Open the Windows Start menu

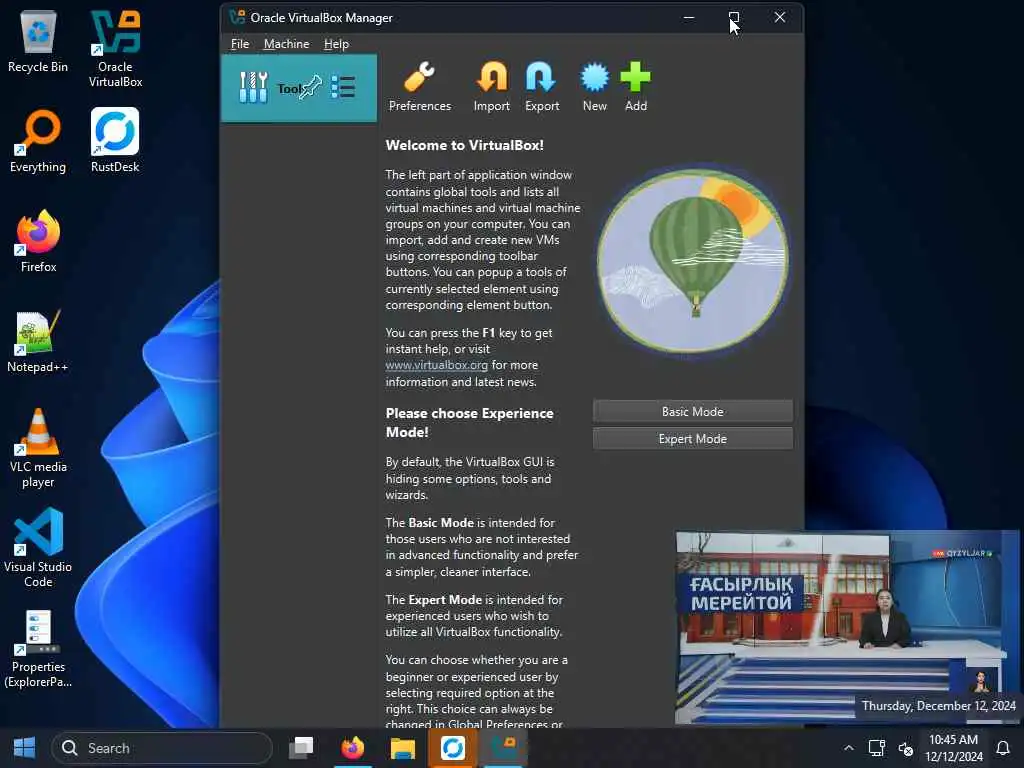pos(25,748)
